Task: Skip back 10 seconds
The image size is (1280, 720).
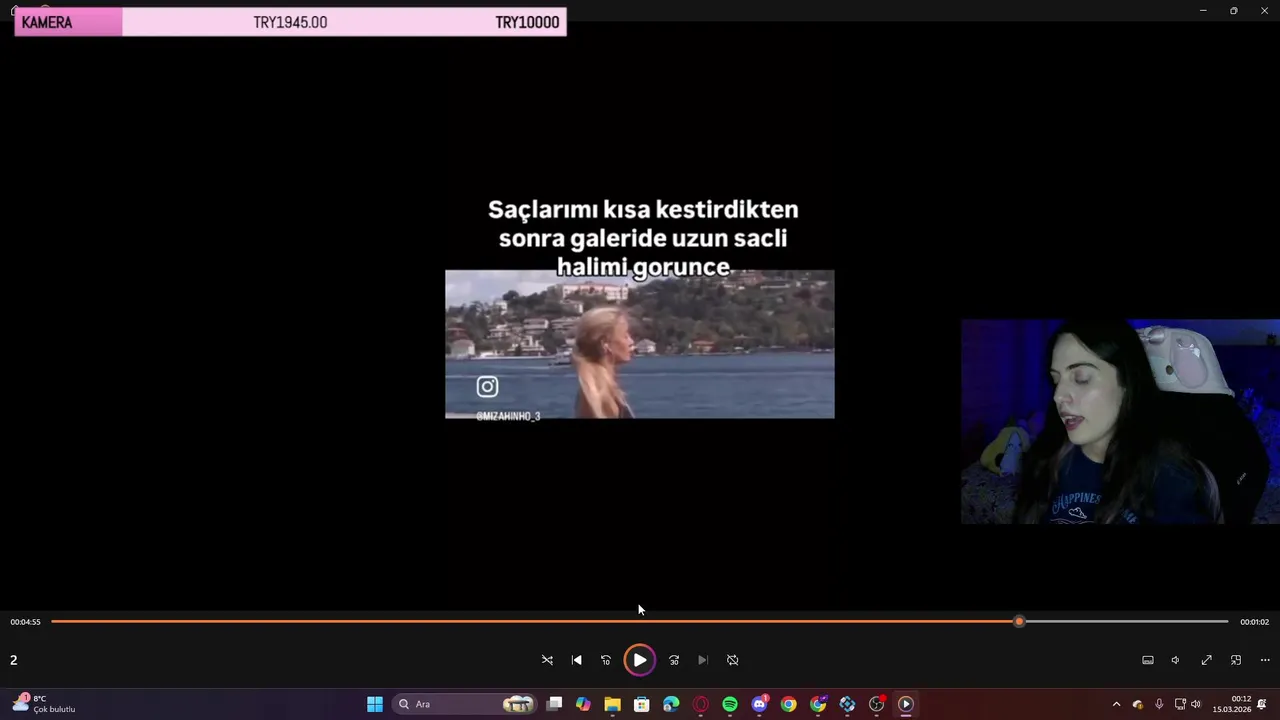Action: tap(606, 660)
